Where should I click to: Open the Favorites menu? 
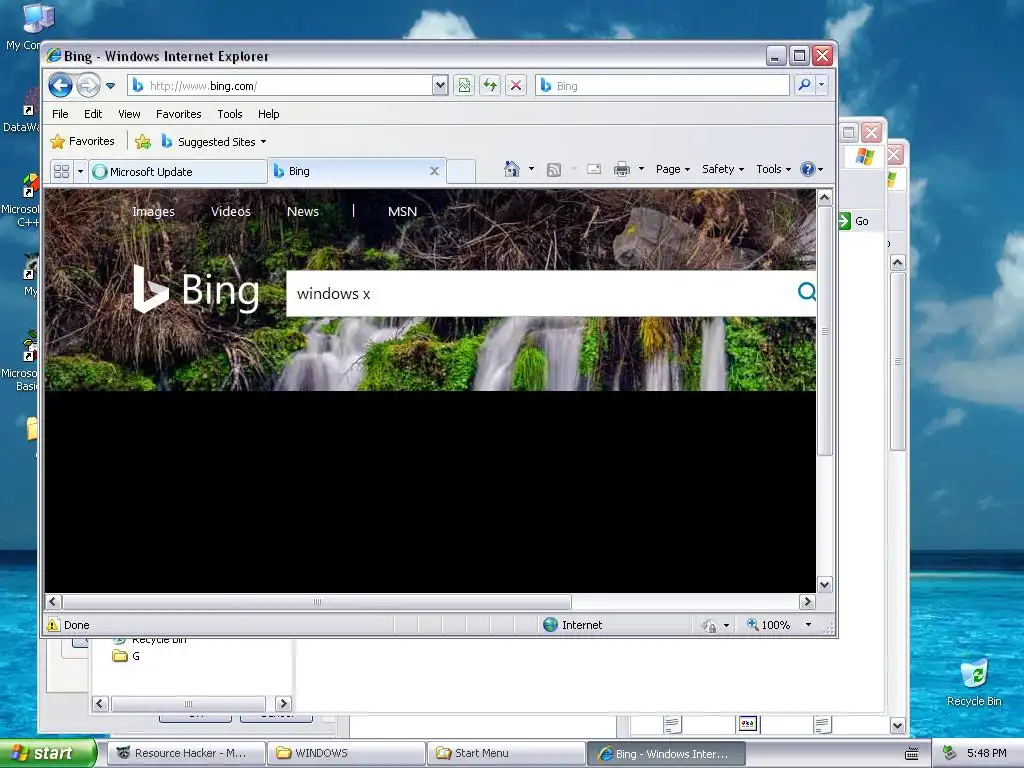click(x=178, y=114)
